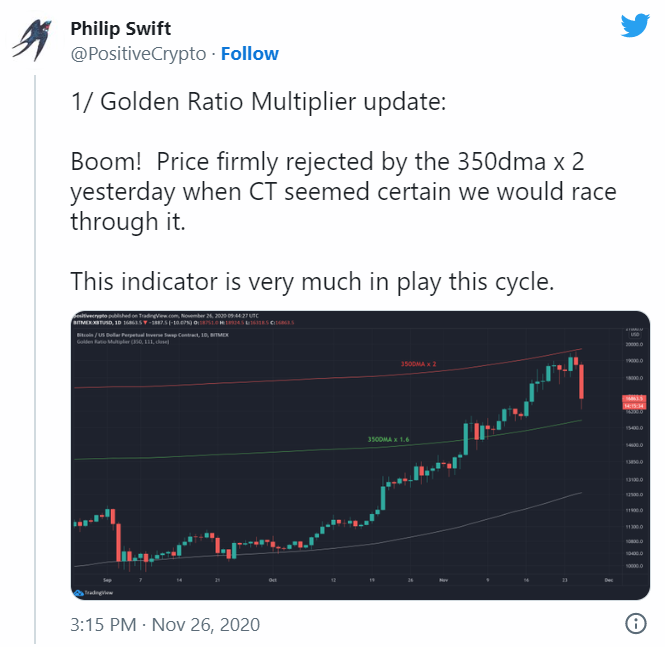Click the Nov label on chart time axis
The width and height of the screenshot is (665, 647).
click(x=443, y=579)
